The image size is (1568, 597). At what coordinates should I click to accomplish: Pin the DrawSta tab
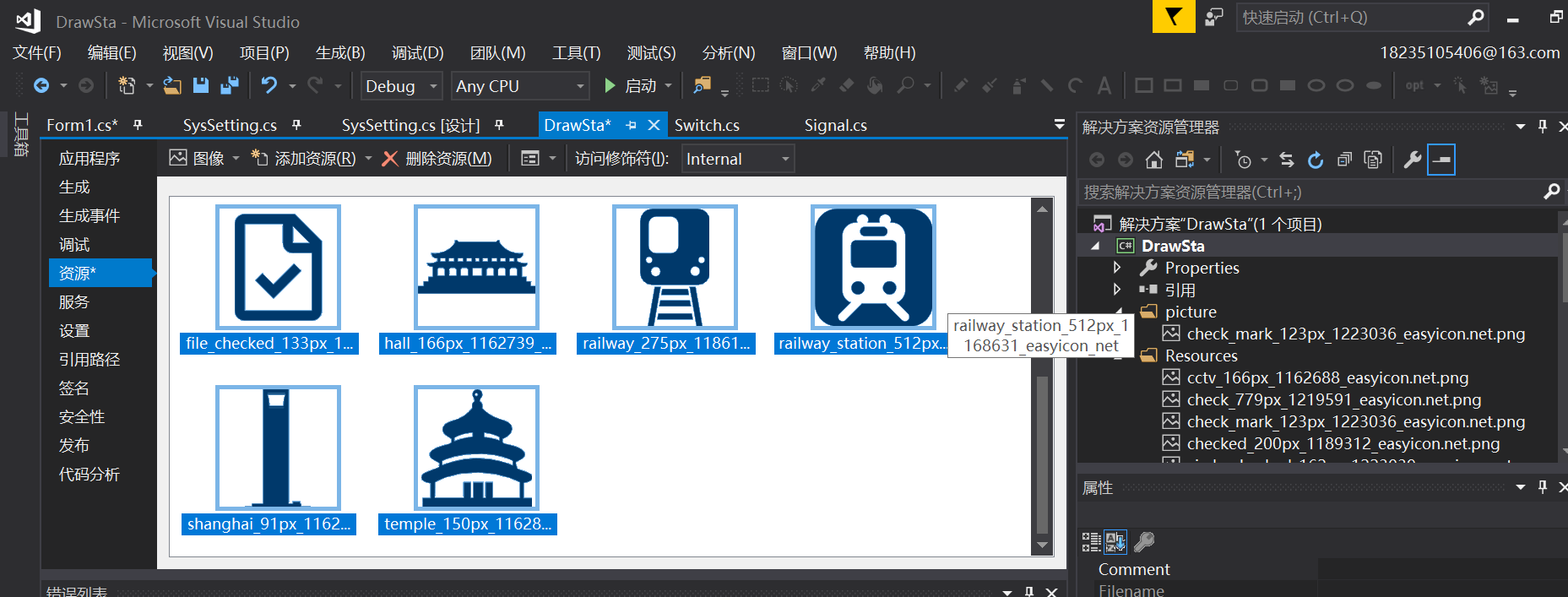(631, 125)
